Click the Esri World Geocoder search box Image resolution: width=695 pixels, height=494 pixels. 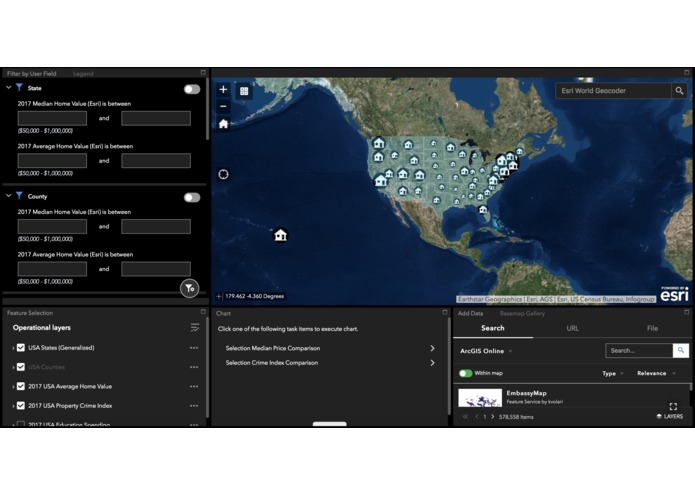pyautogui.click(x=613, y=91)
